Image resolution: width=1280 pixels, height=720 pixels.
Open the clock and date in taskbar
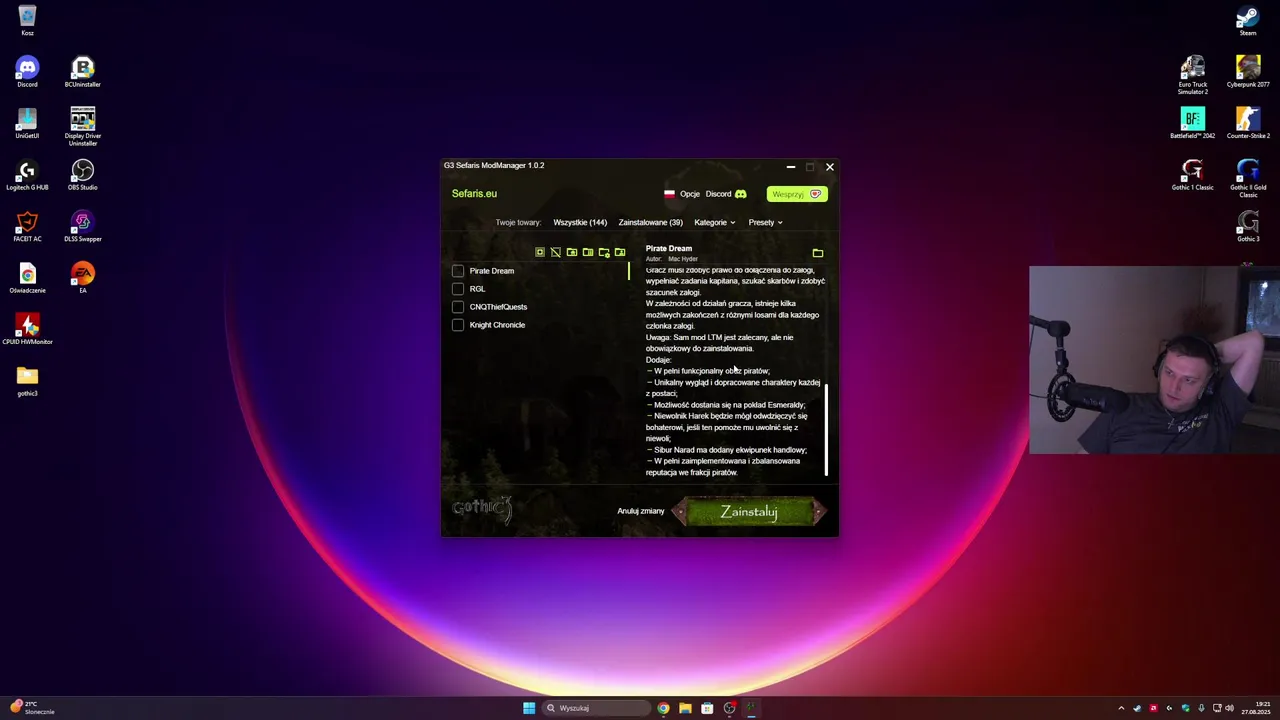pos(1255,708)
